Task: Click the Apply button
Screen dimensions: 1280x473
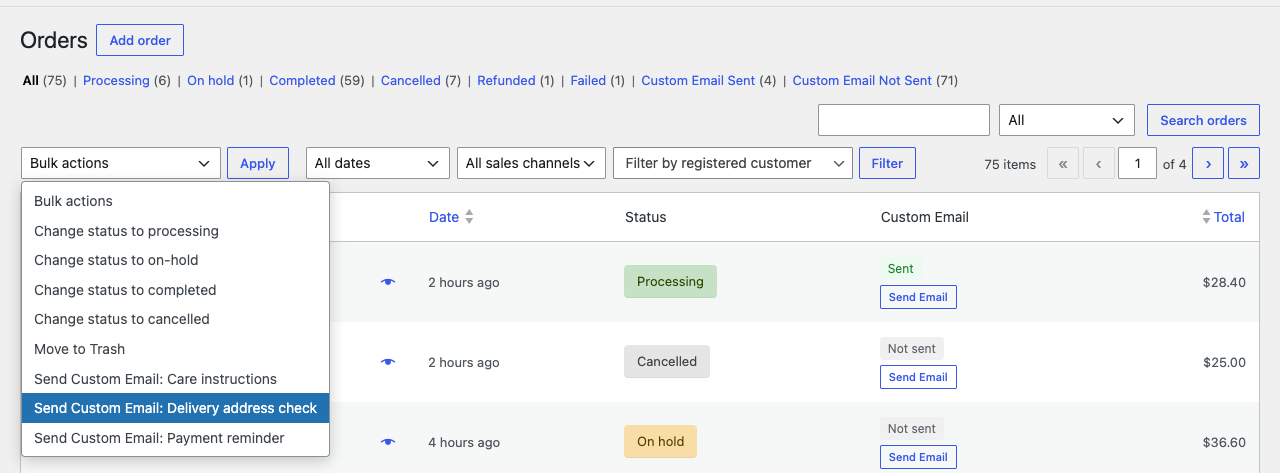Action: point(258,163)
